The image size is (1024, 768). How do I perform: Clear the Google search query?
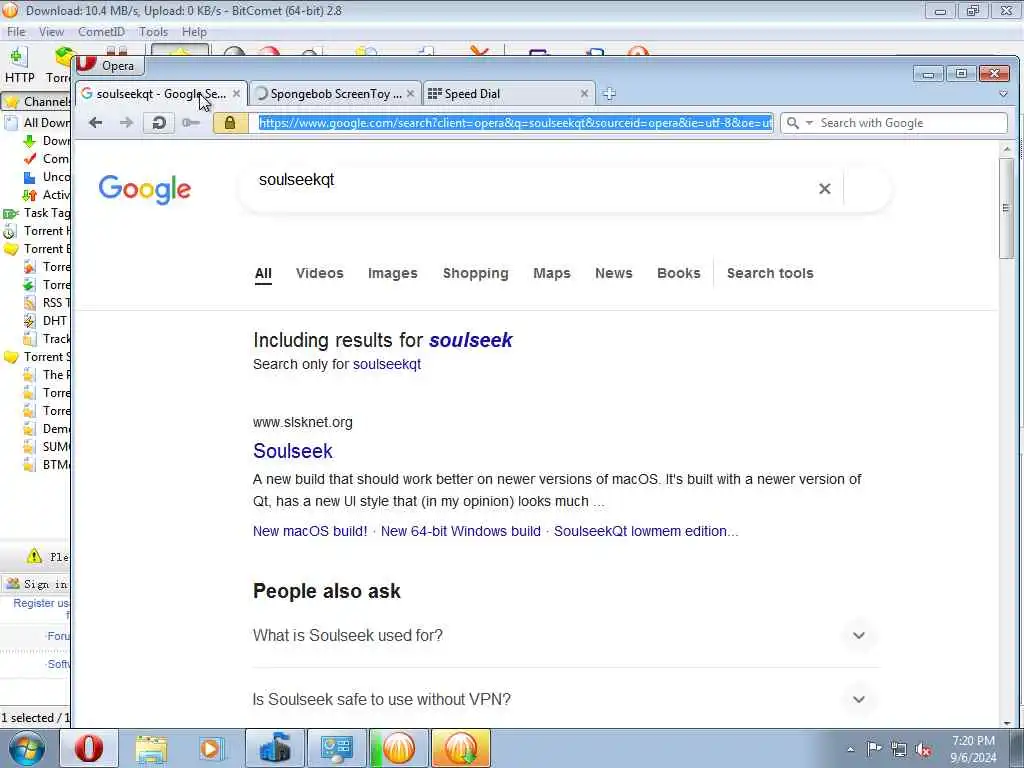click(825, 189)
